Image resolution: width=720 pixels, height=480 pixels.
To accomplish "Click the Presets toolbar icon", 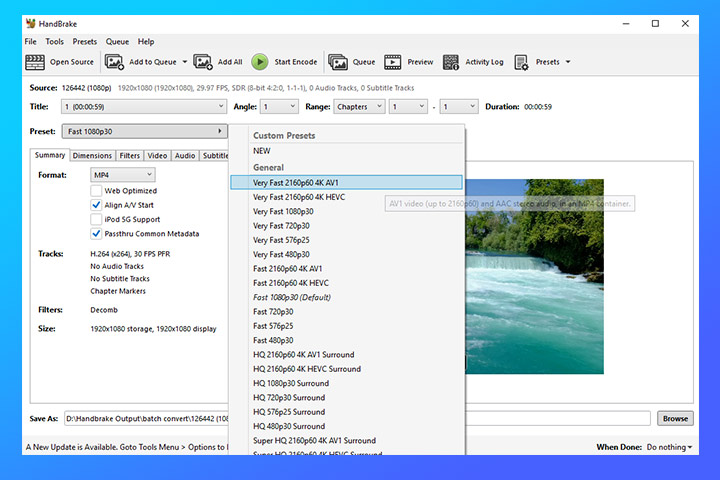I will coord(522,62).
